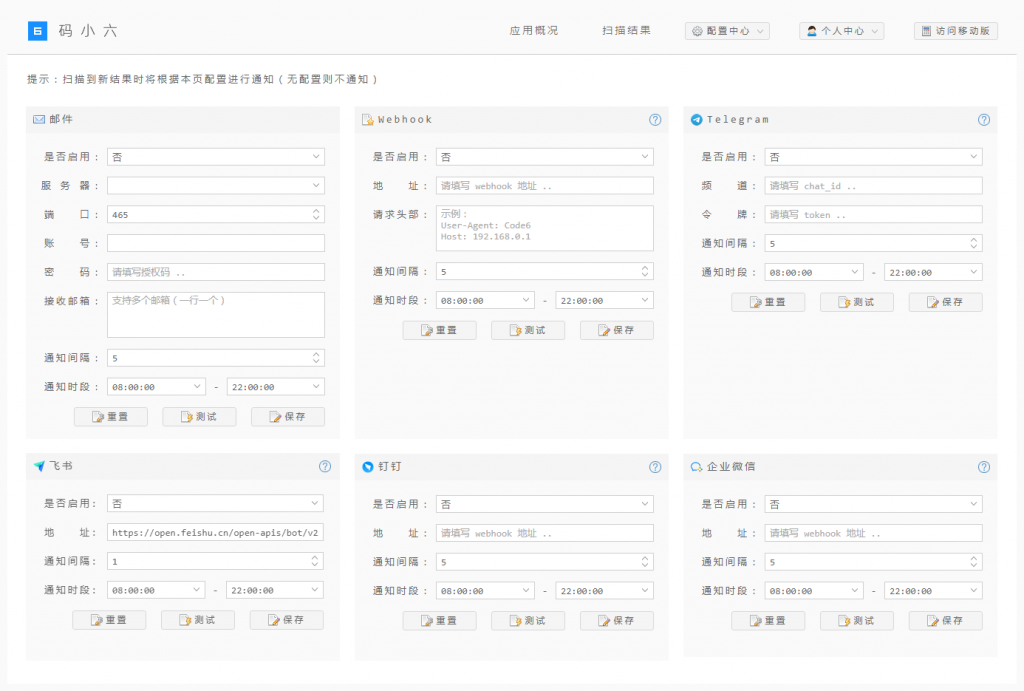
Task: Click 邮件 端口 field stepper arrows
Action: click(316, 214)
